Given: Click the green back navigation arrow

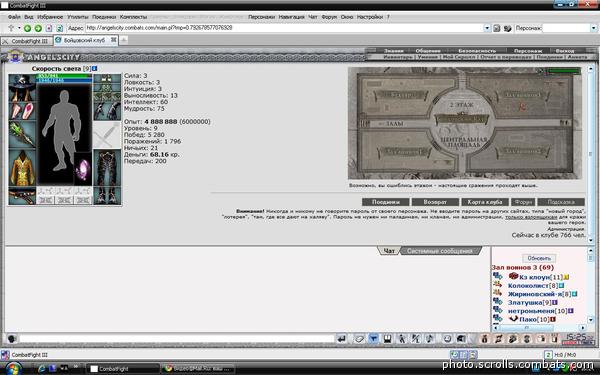Looking at the screenshot, I should 27,28.
